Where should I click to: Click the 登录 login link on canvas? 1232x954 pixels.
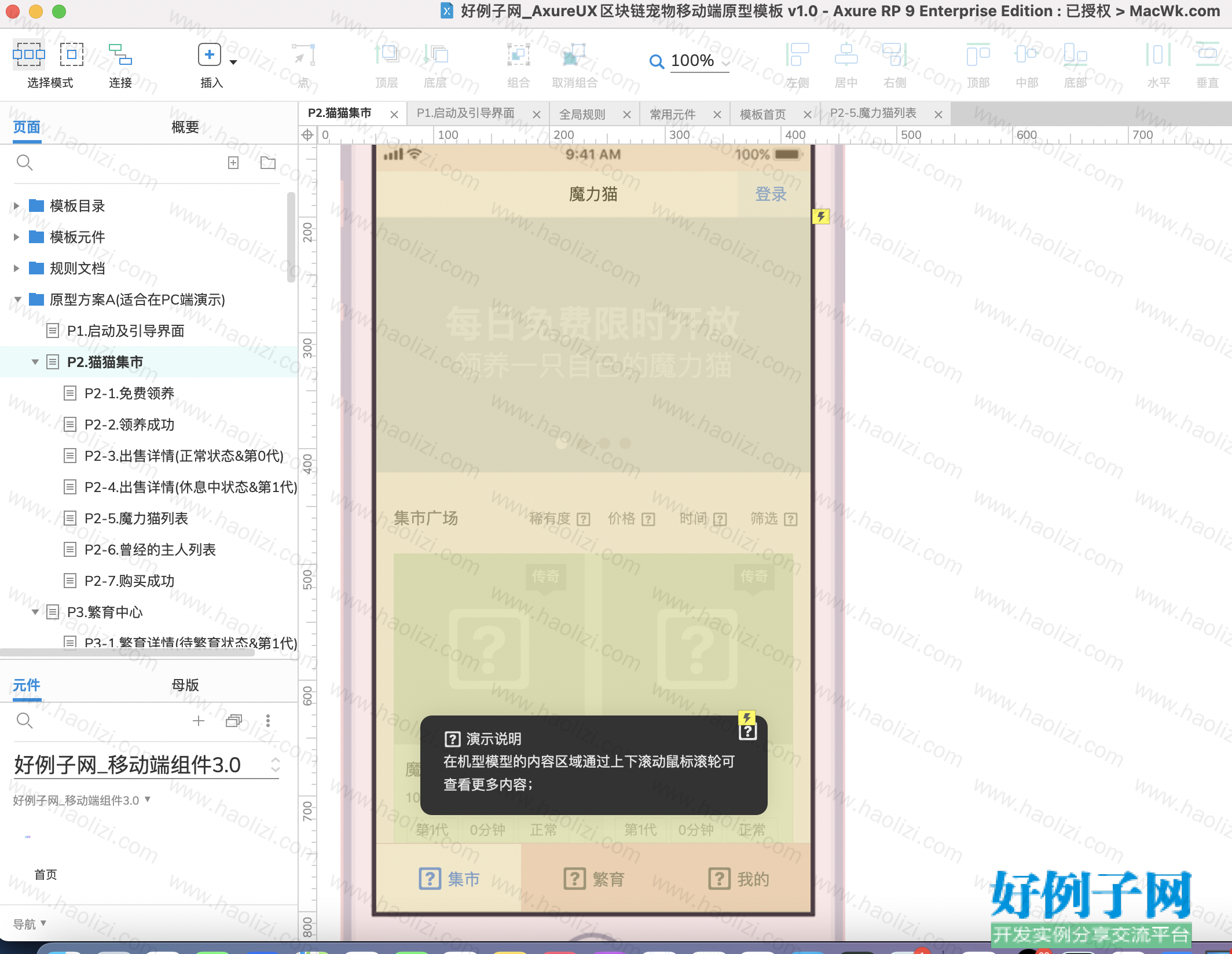(x=771, y=194)
